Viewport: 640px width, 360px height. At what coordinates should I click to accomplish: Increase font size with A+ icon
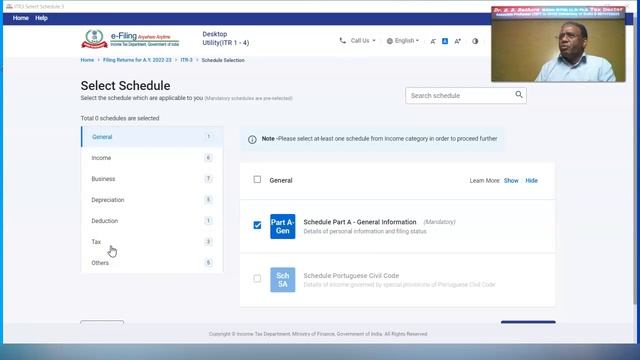coord(458,41)
